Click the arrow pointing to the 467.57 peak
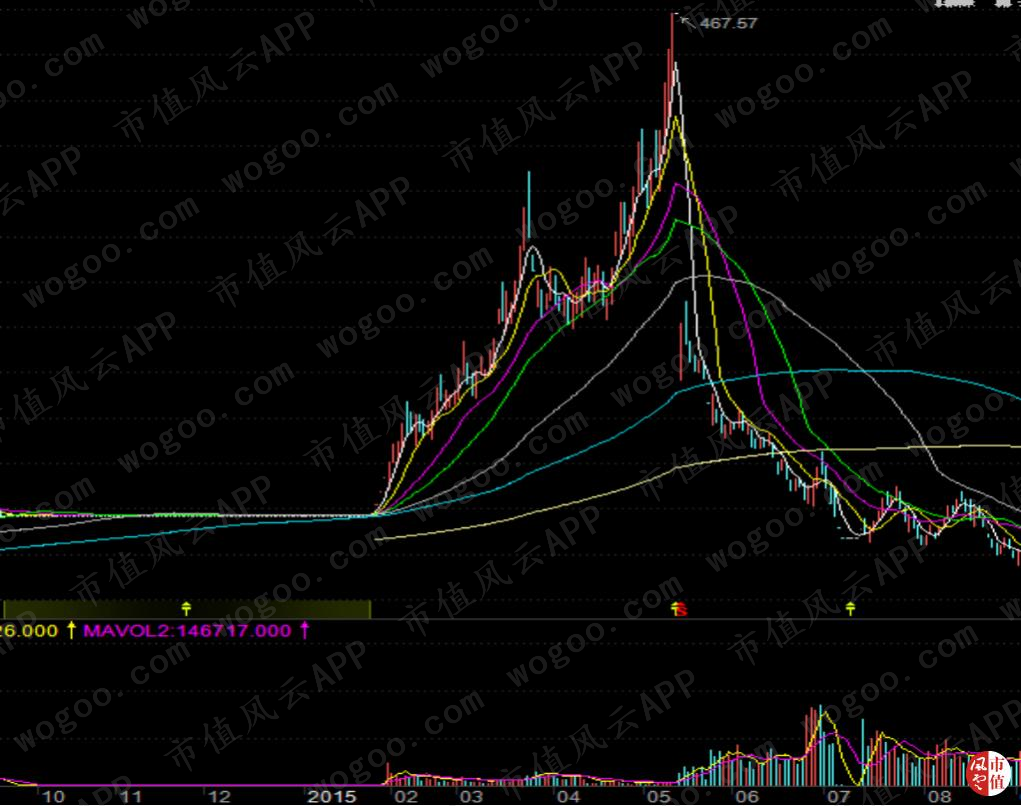1021x806 pixels. click(686, 21)
